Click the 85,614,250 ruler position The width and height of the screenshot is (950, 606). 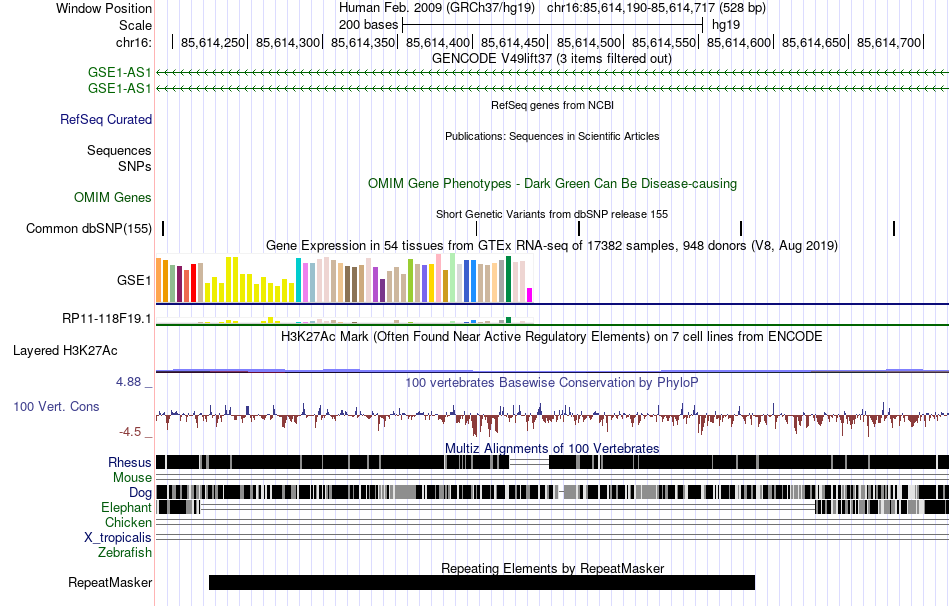(213, 42)
